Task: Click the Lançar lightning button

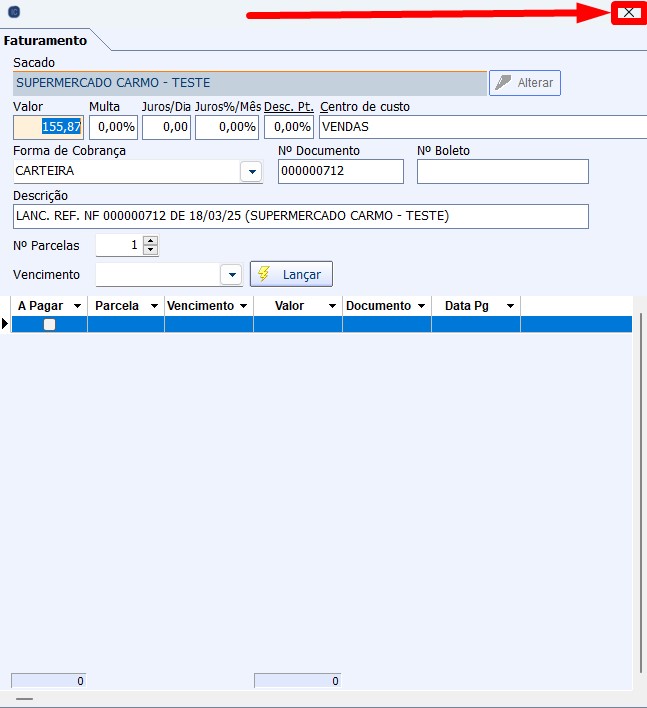Action: point(291,274)
